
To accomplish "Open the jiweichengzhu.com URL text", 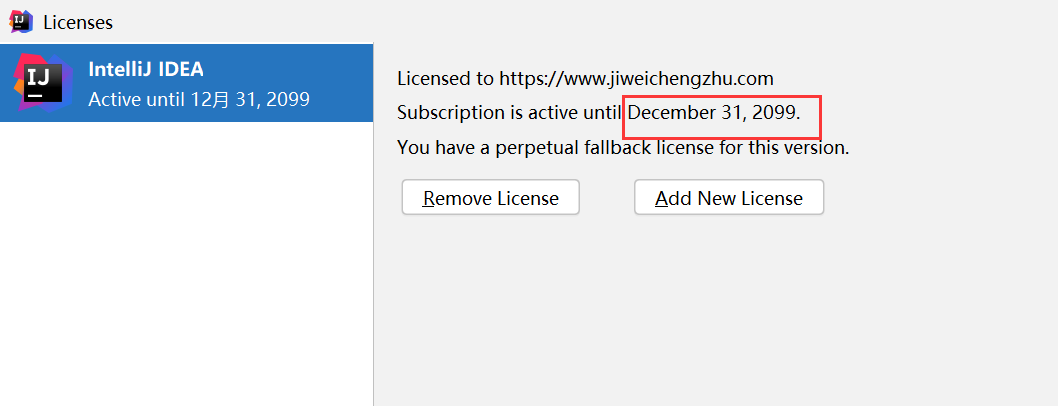I will pos(636,79).
